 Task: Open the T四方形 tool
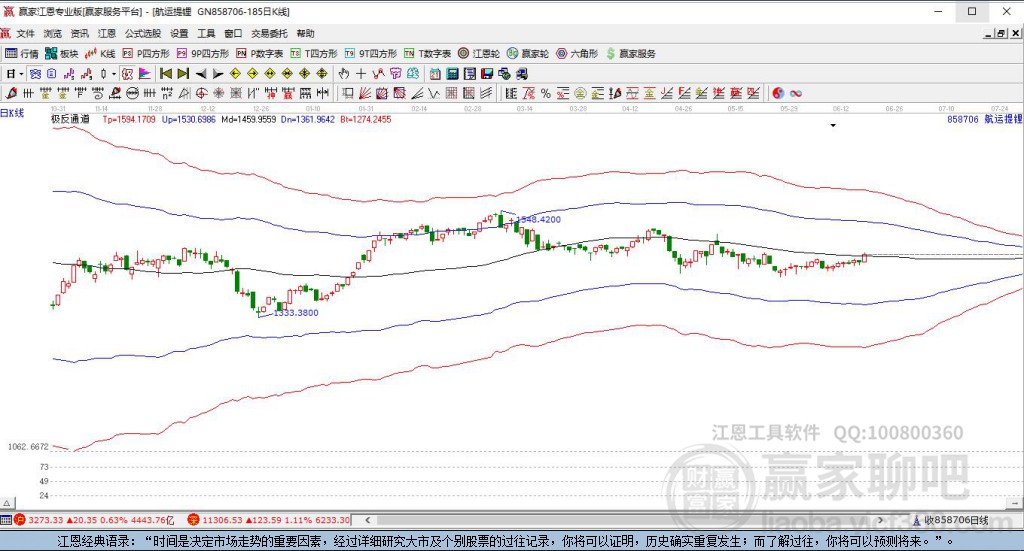[x=313, y=54]
